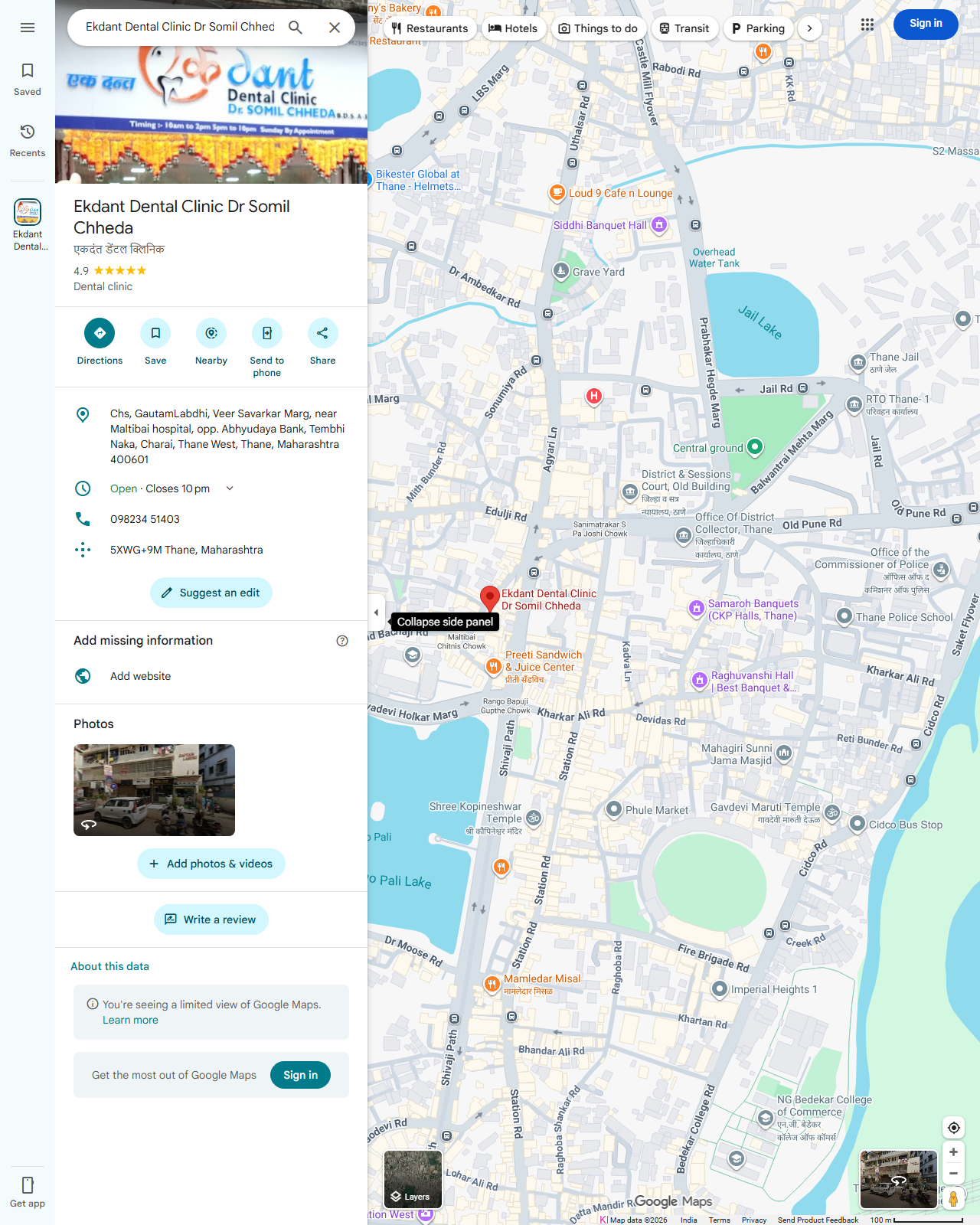
Task: Collapse the side panel
Action: click(x=376, y=612)
